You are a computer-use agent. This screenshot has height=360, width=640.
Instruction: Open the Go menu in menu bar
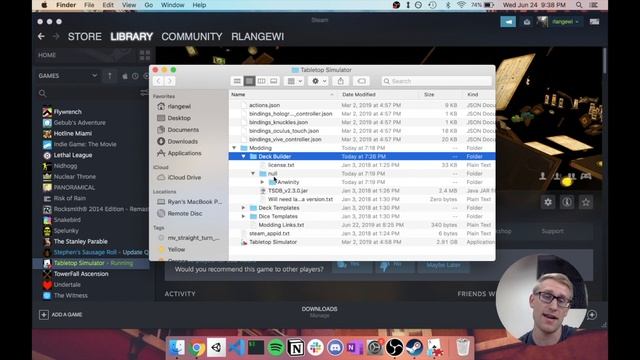(x=149, y=5)
